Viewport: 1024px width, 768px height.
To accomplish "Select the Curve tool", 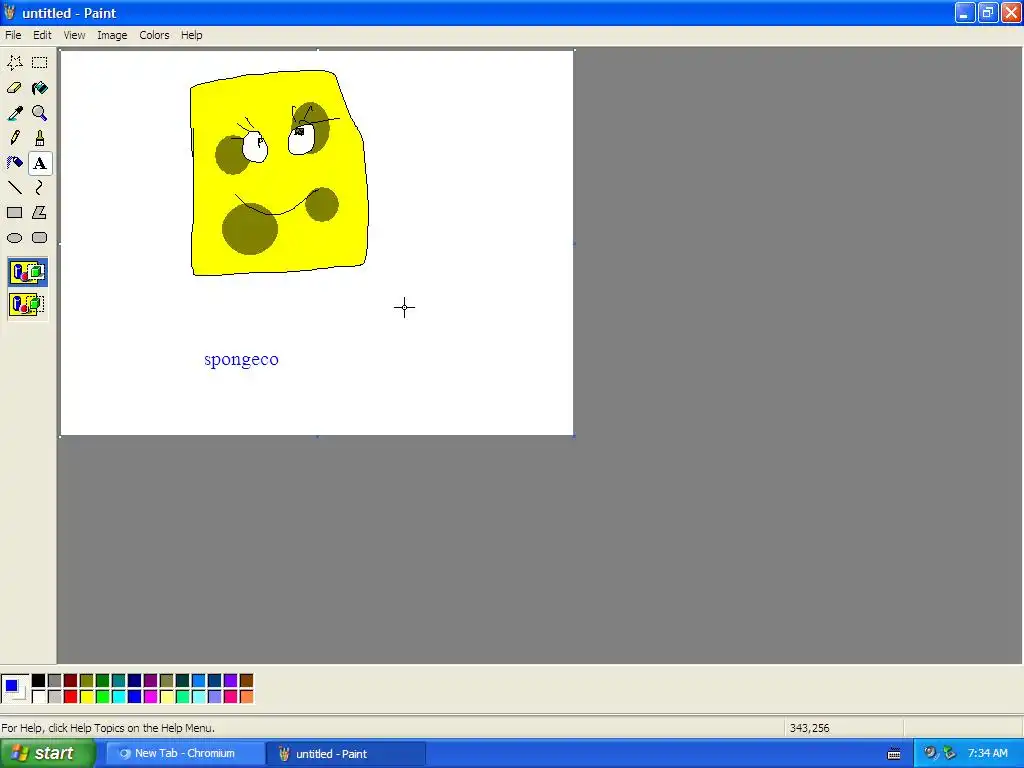I will tap(40, 188).
